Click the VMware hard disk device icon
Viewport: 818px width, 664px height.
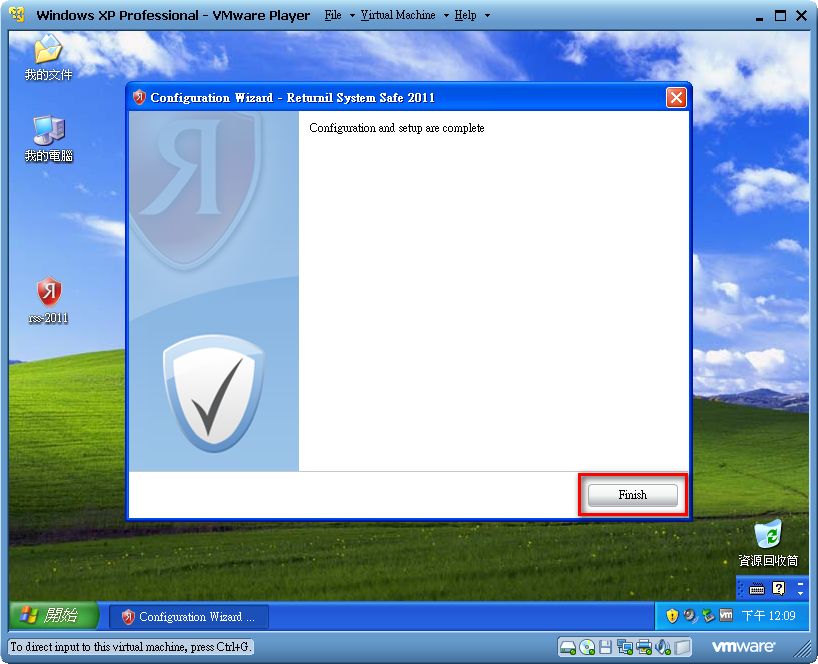pos(568,647)
